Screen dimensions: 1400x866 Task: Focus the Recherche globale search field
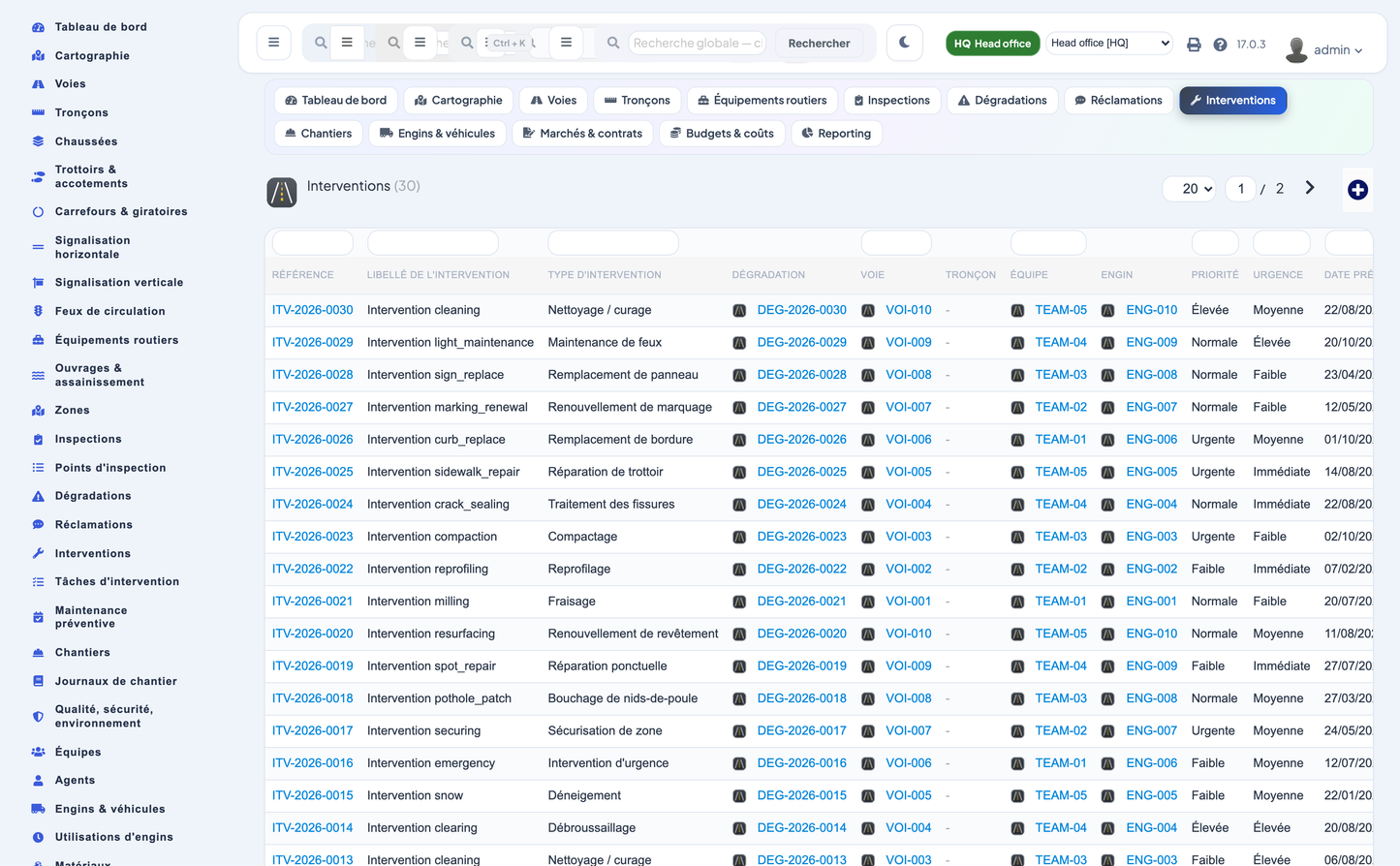696,43
